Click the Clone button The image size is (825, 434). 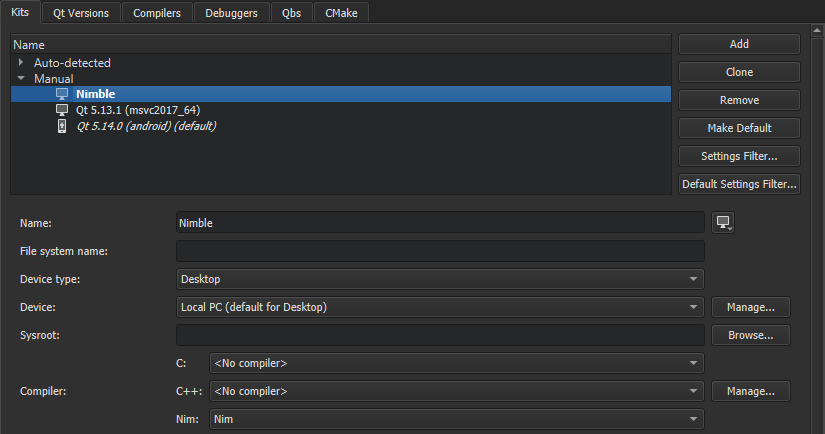pyautogui.click(x=739, y=72)
